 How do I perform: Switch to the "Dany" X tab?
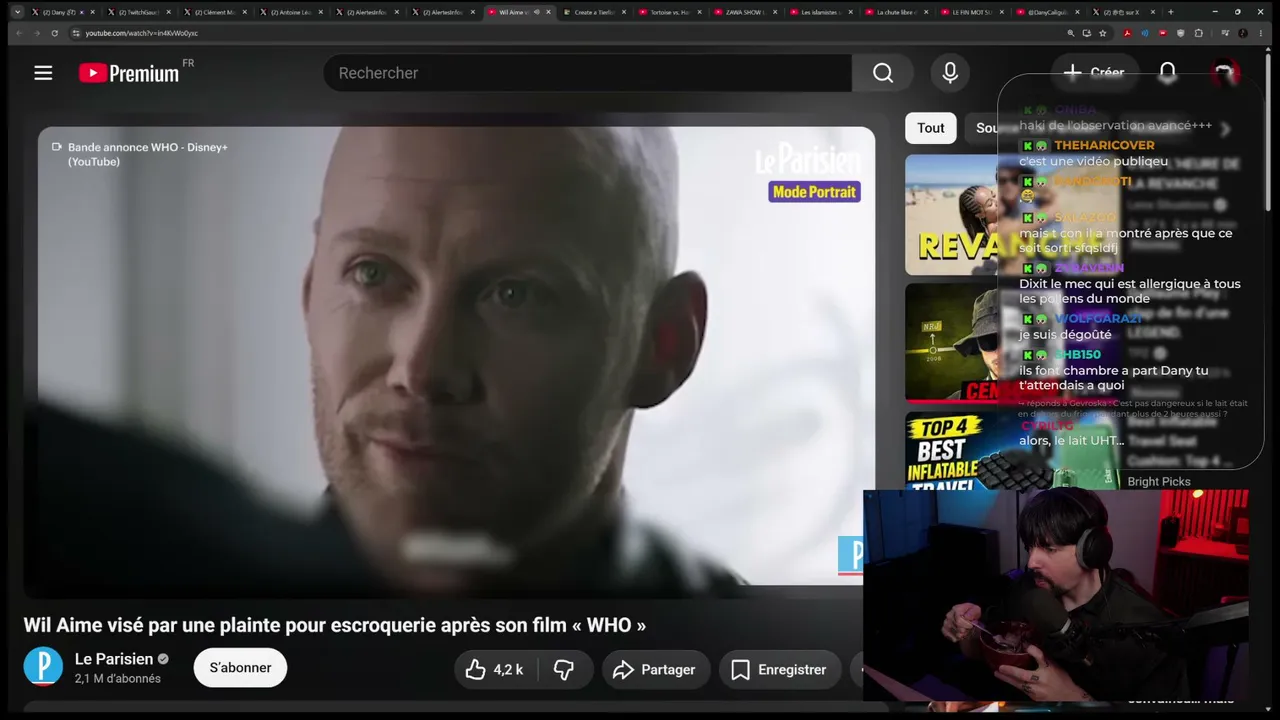tap(60, 12)
